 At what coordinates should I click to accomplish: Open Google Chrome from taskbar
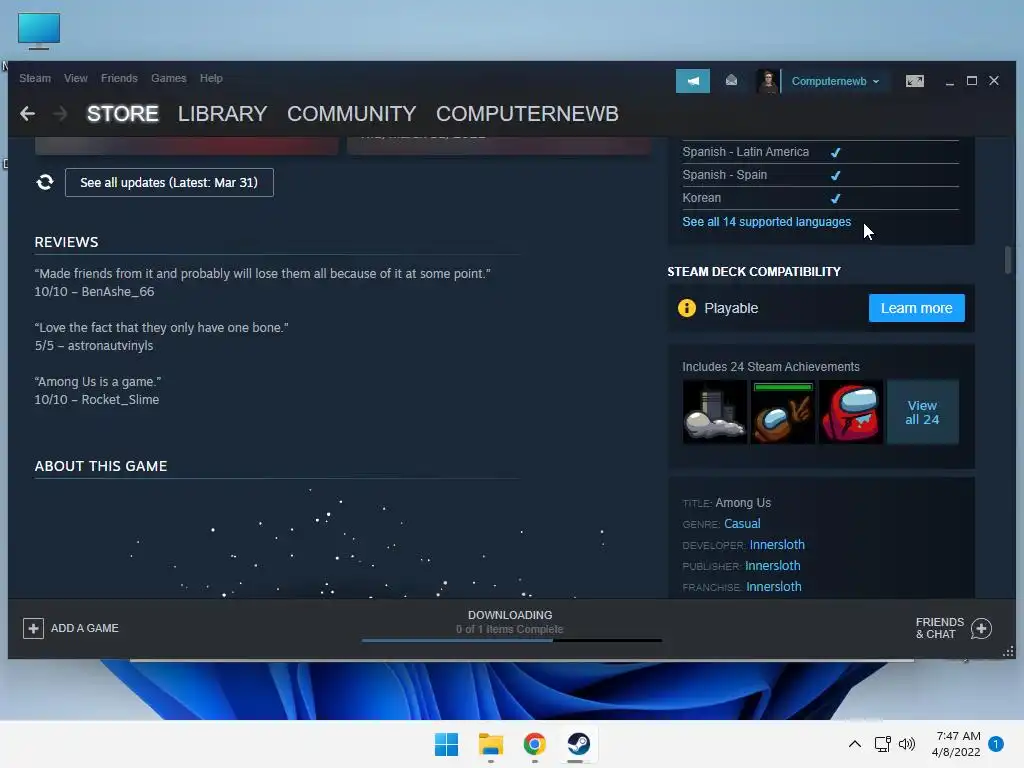coord(534,744)
